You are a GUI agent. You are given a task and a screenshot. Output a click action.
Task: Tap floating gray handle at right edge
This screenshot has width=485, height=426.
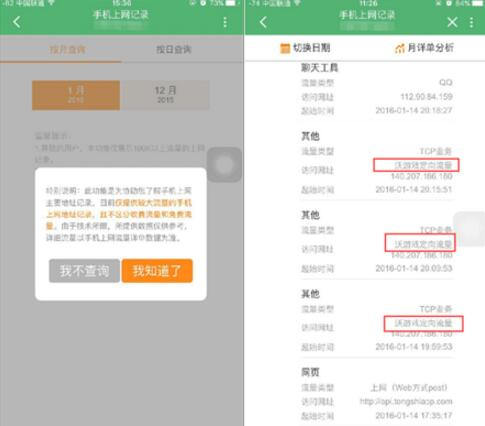(469, 229)
